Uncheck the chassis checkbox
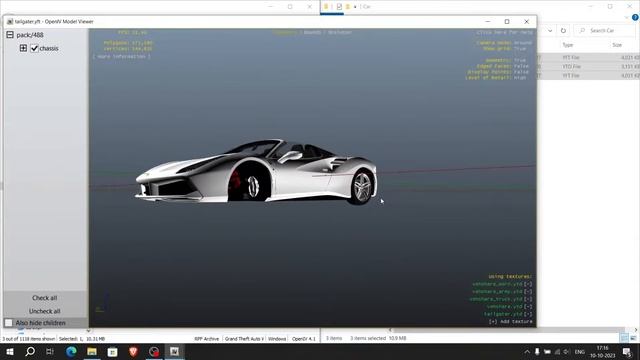640x360 pixels. [x=34, y=48]
